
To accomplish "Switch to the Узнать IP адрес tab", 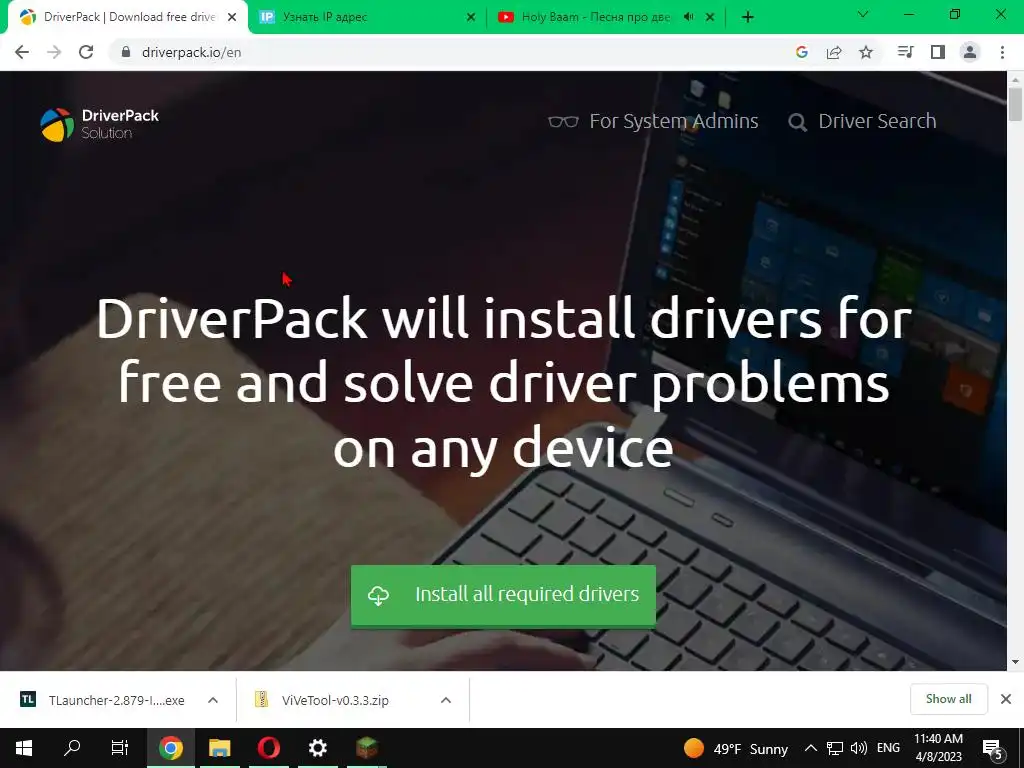I will (x=366, y=17).
